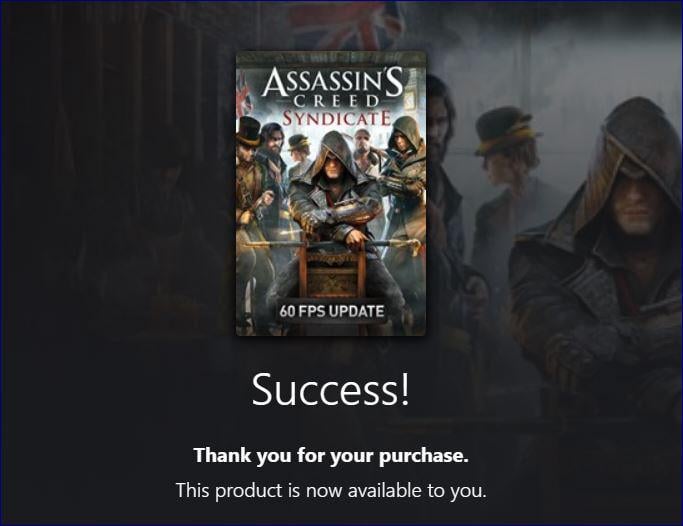
Task: Click the Thank you for your purchase text
Action: 331,455
